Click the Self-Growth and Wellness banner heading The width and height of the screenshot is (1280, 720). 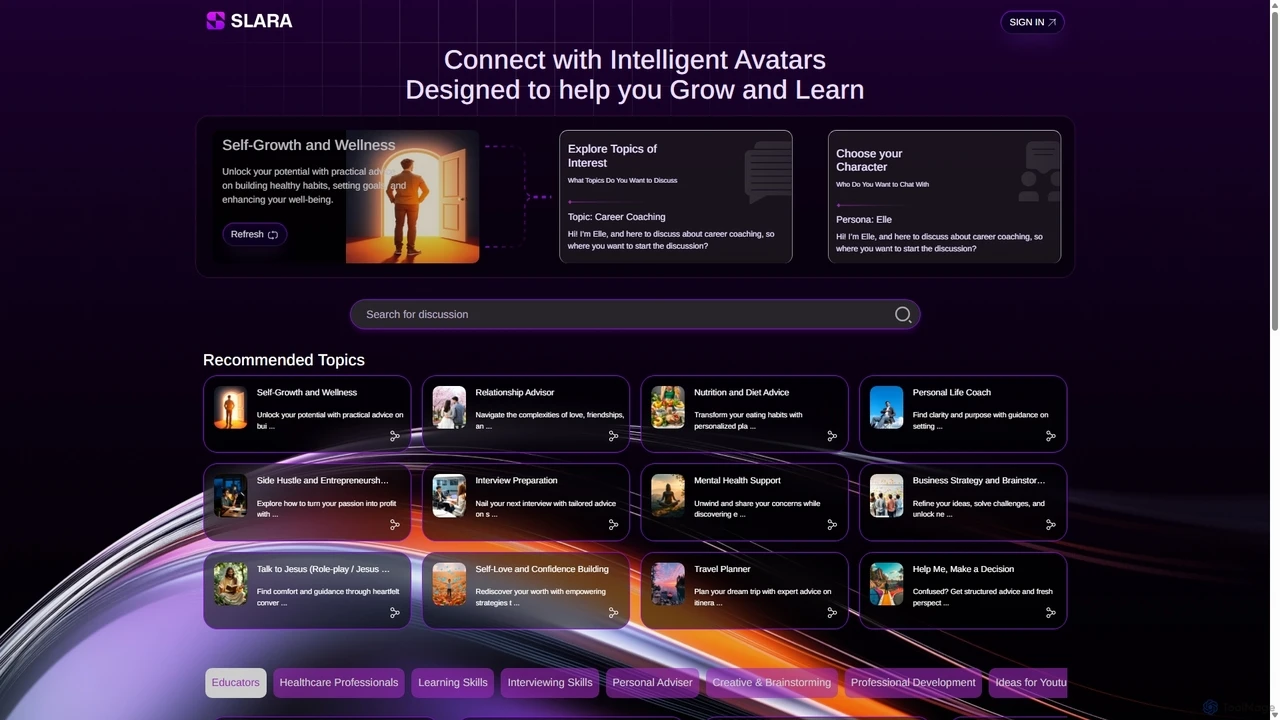(x=309, y=145)
